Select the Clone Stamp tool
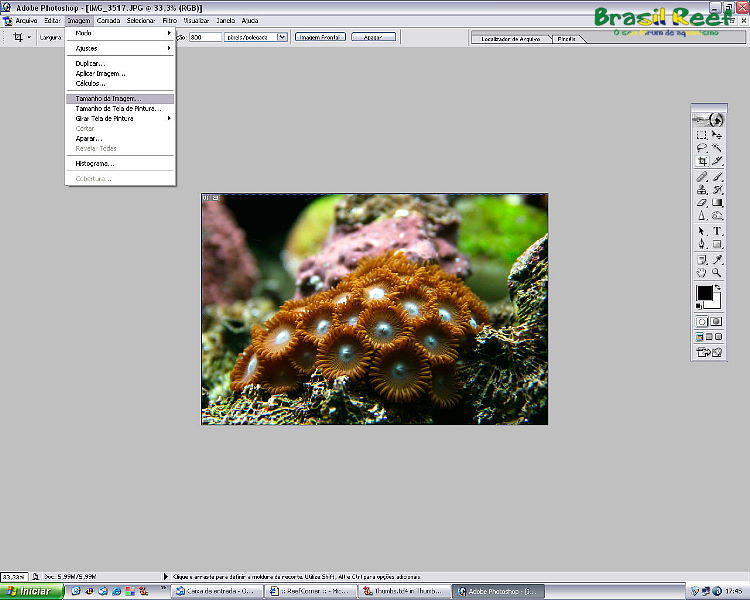Screen dimensions: 750x600 (x=702, y=189)
